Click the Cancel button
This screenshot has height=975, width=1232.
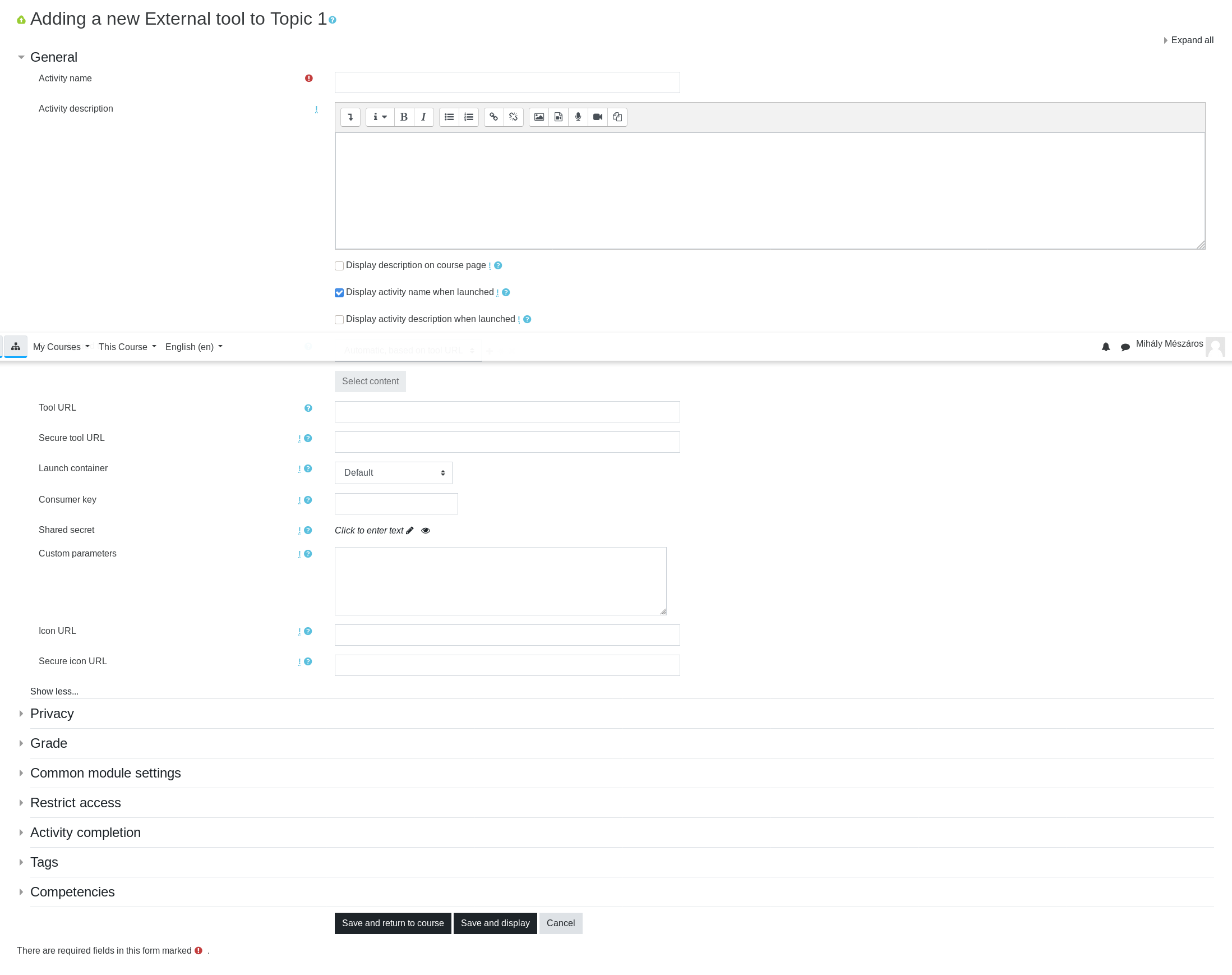click(x=560, y=923)
